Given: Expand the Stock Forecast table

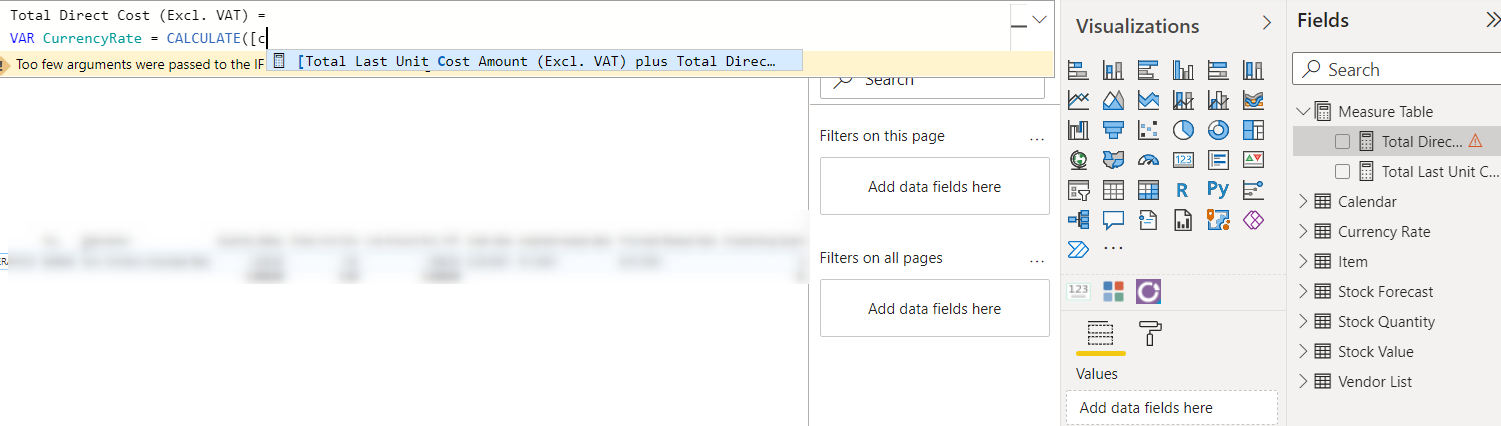Looking at the screenshot, I should click(1302, 291).
